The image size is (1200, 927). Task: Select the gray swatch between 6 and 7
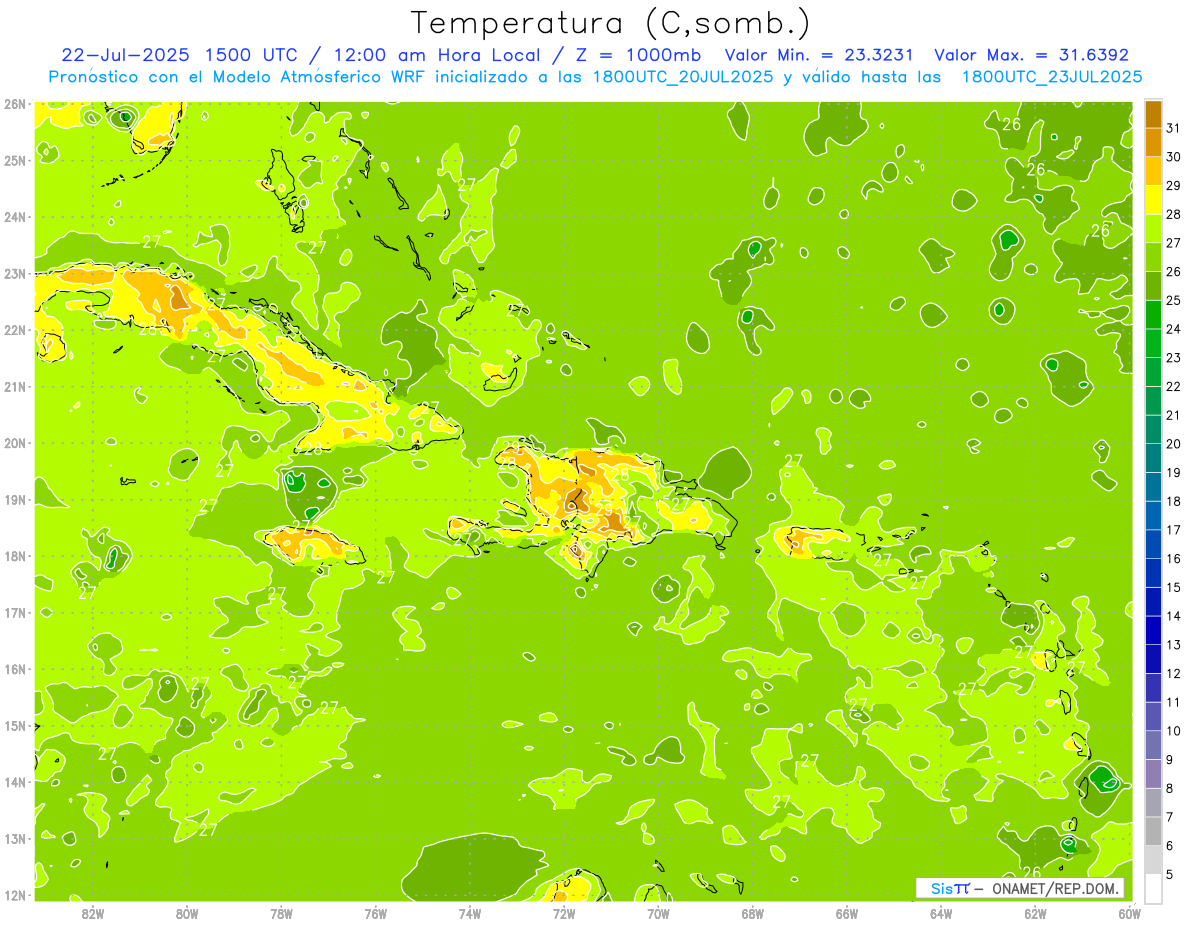(1153, 830)
